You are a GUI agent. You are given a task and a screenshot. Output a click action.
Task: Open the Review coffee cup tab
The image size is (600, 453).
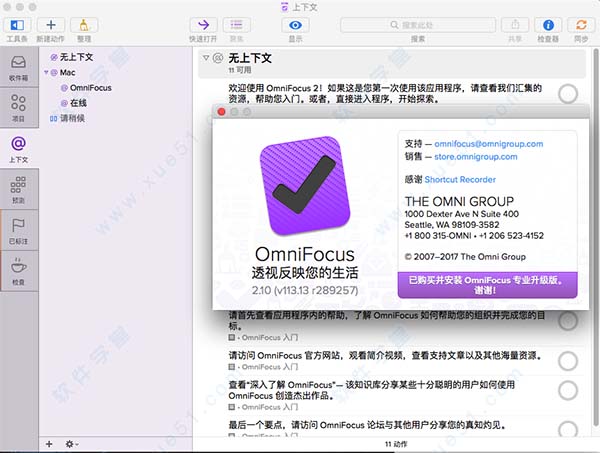[19, 271]
